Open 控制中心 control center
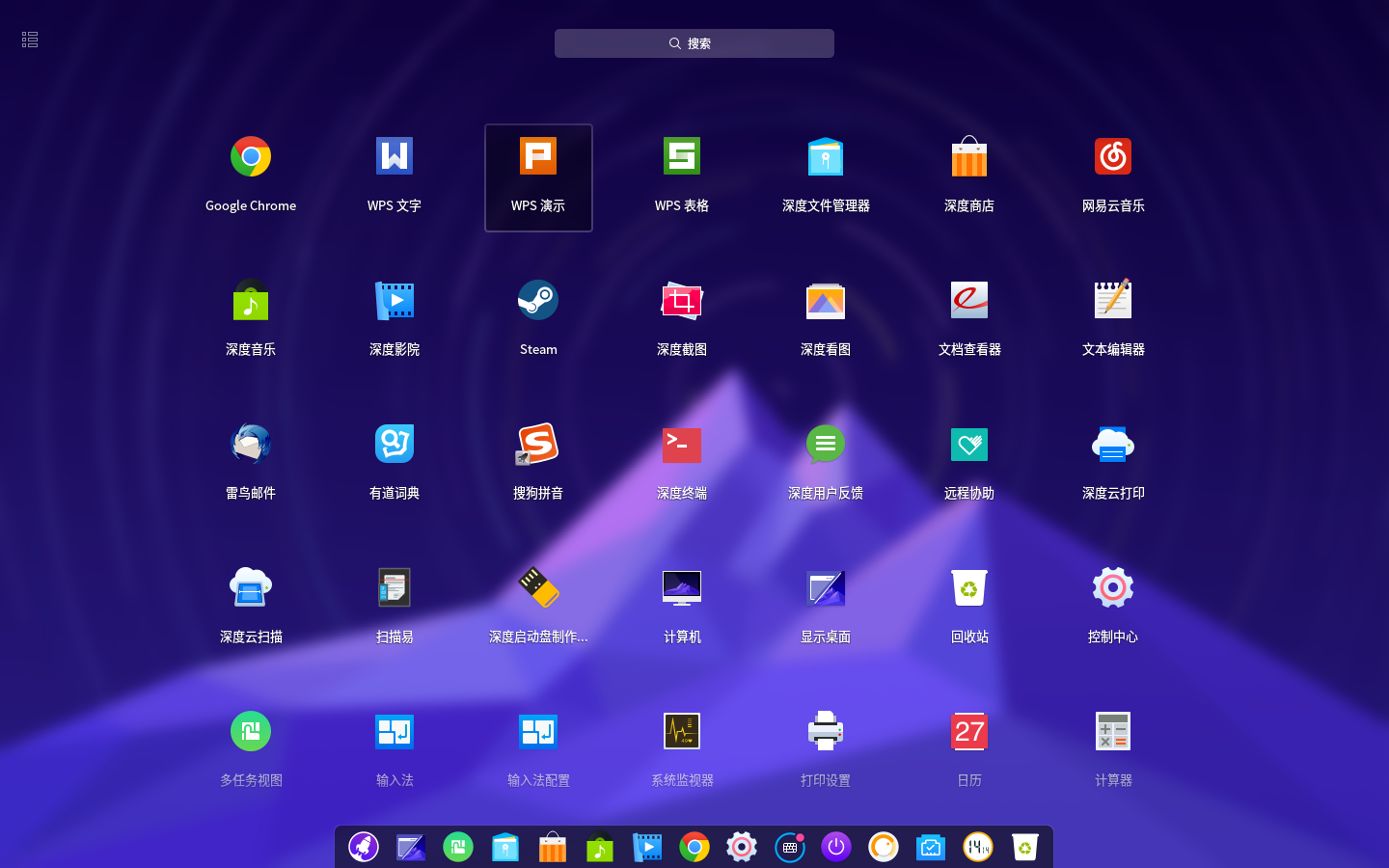 coord(1113,608)
